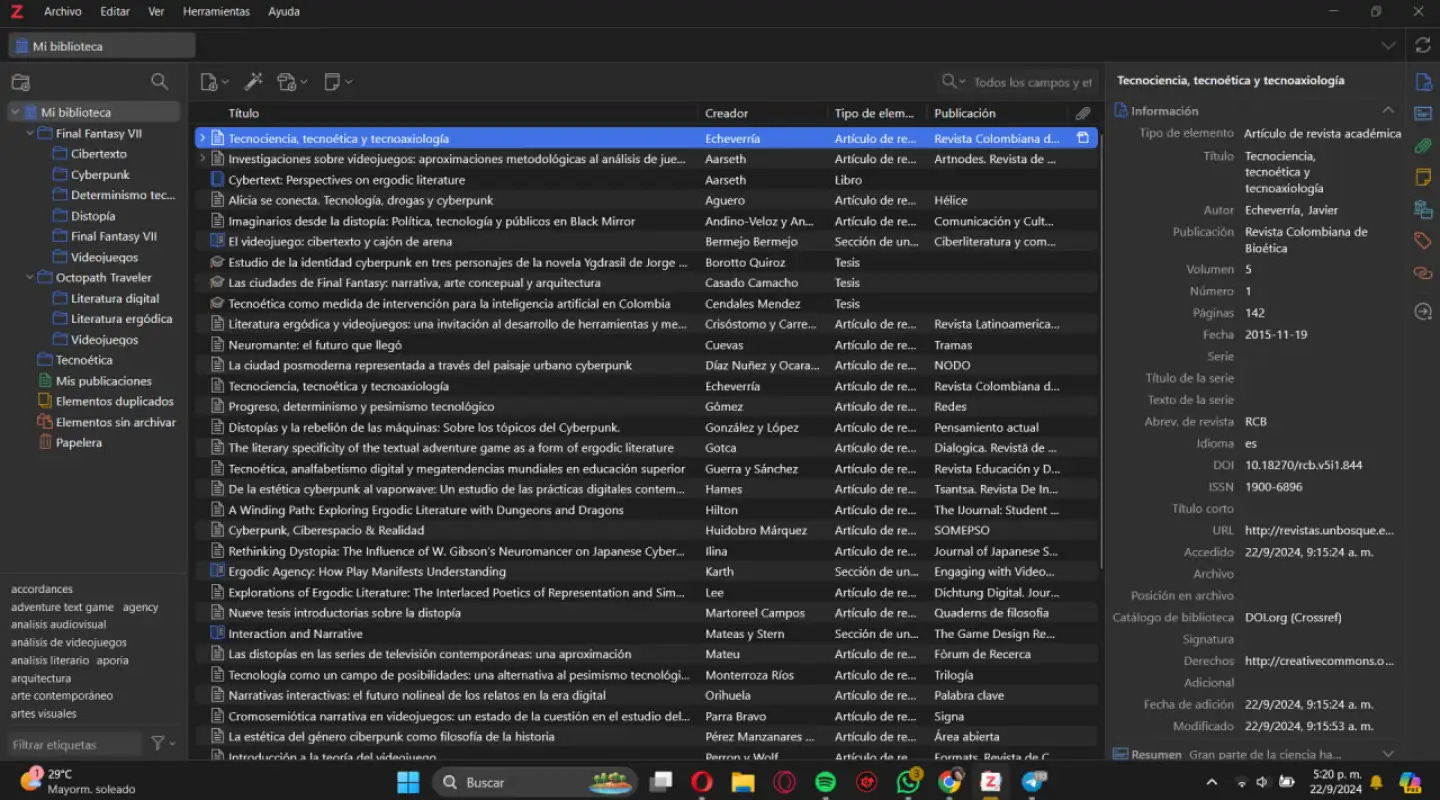The image size is (1440, 800).
Task: Open the Archivo menu
Action: [x=62, y=11]
